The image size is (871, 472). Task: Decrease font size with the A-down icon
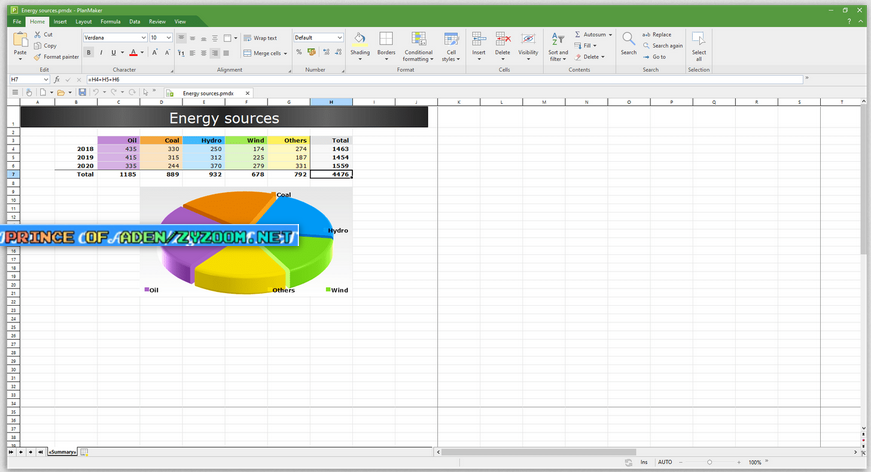167,52
